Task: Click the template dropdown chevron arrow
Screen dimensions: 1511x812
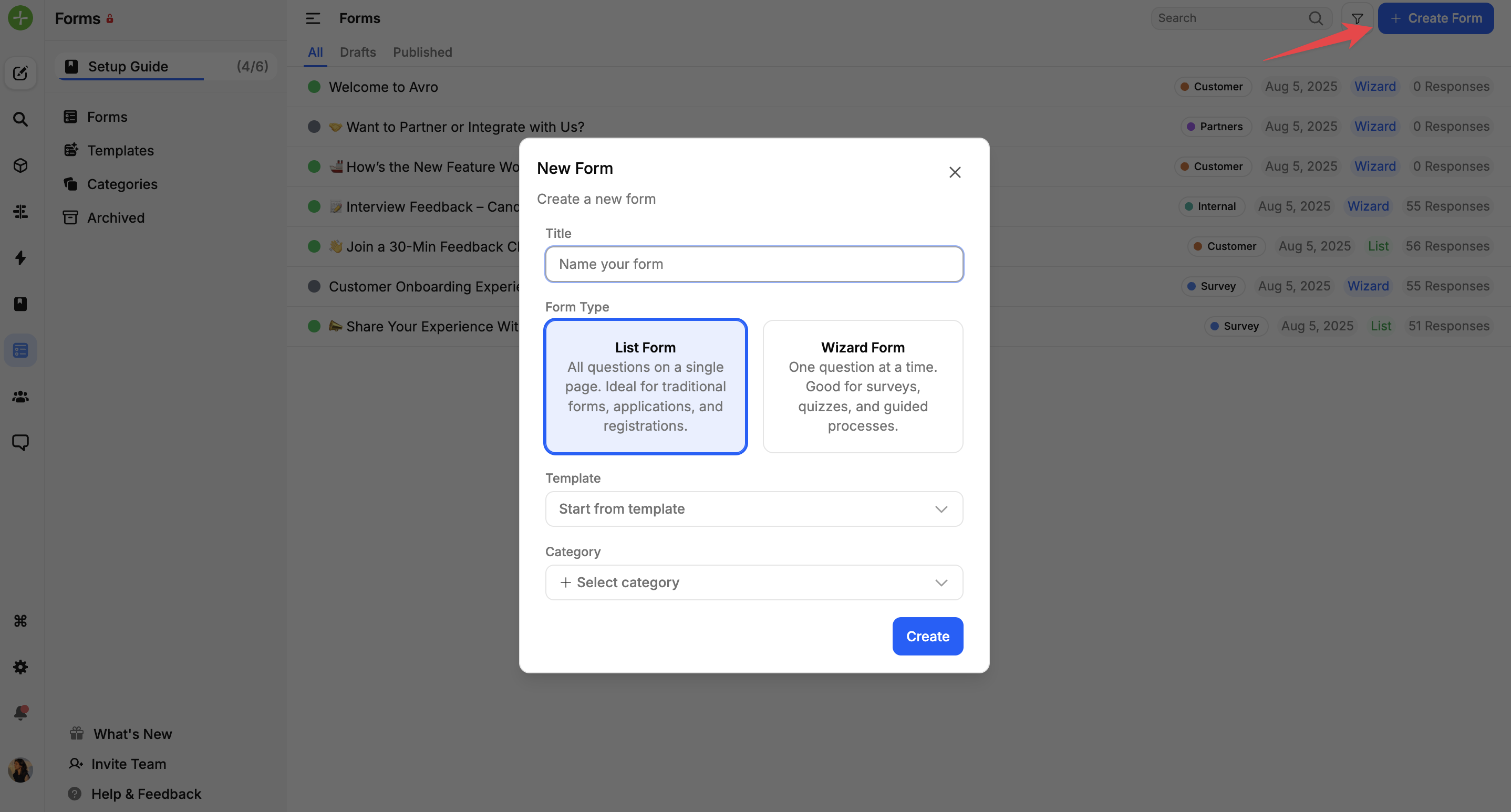Action: [x=941, y=509]
